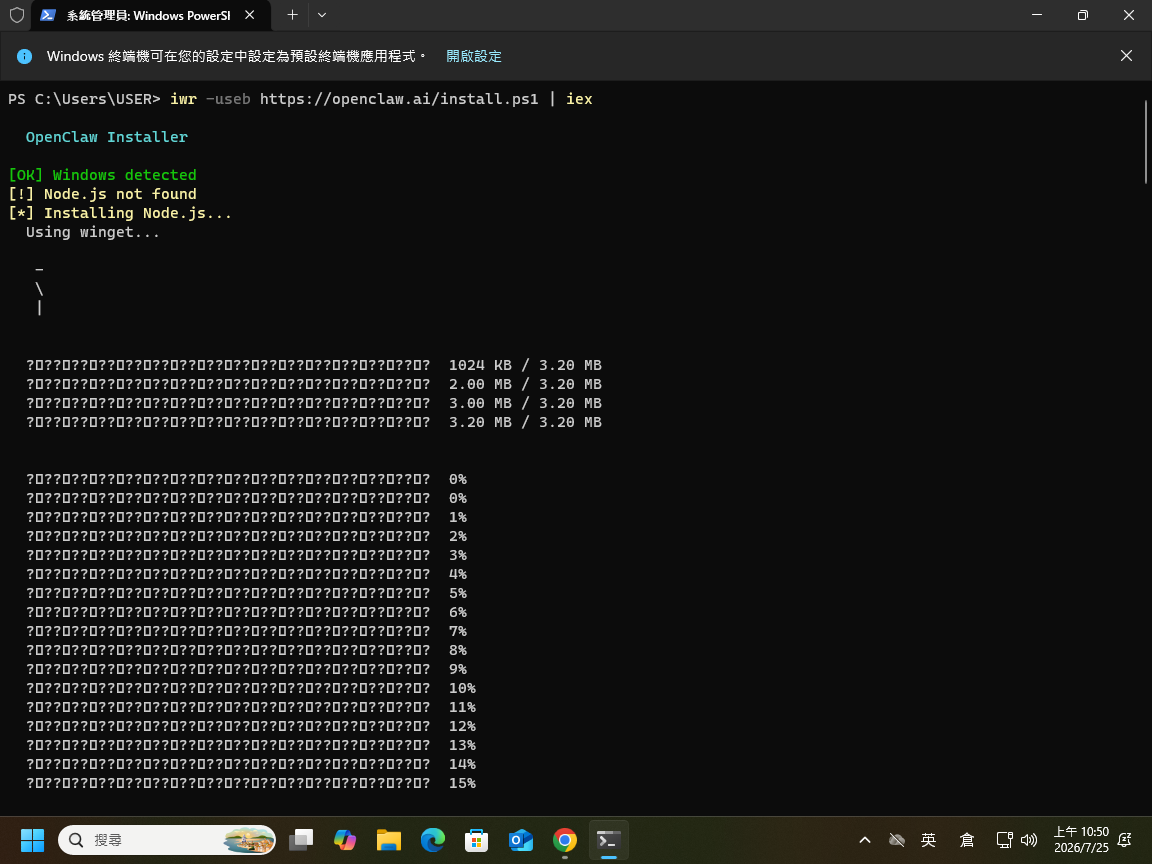The height and width of the screenshot is (864, 1152).
Task: Click the Windows detected status line
Action: tap(102, 175)
